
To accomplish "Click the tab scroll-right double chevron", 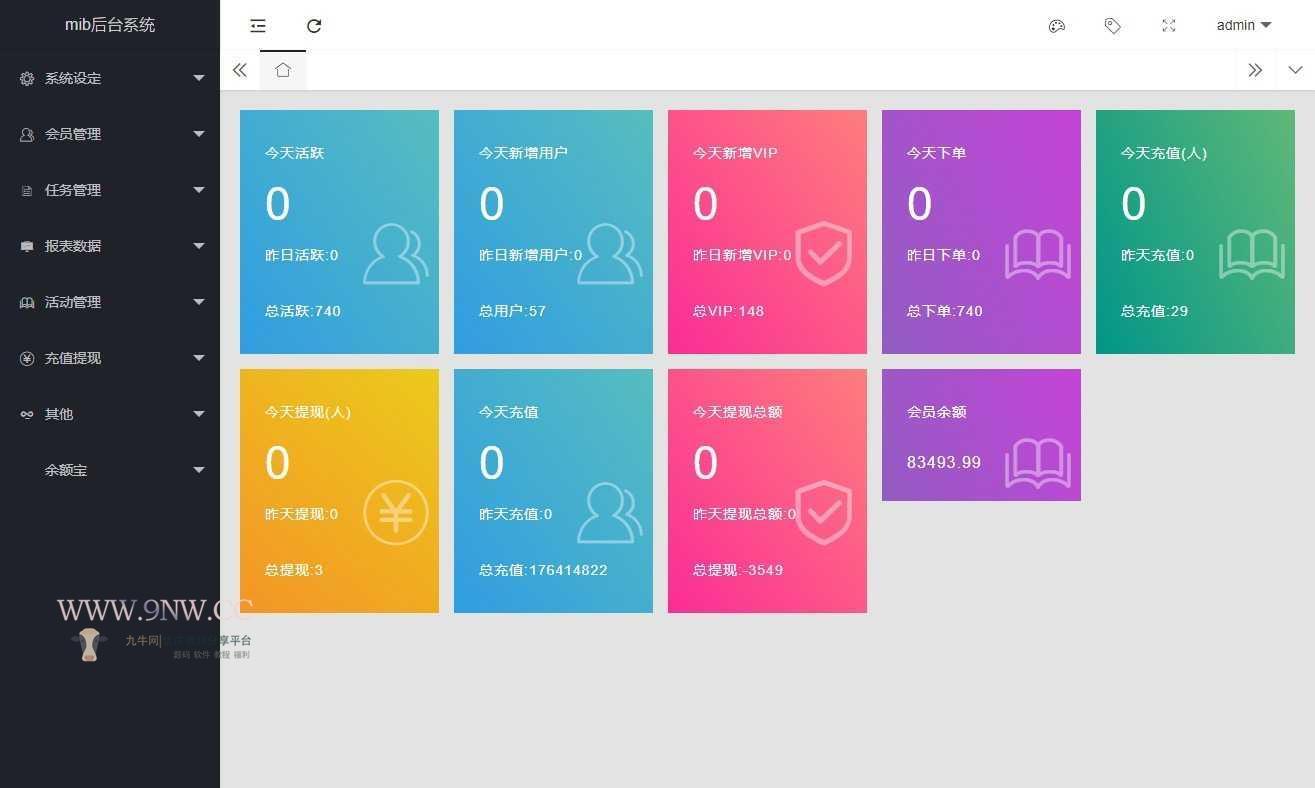I will coord(1255,70).
